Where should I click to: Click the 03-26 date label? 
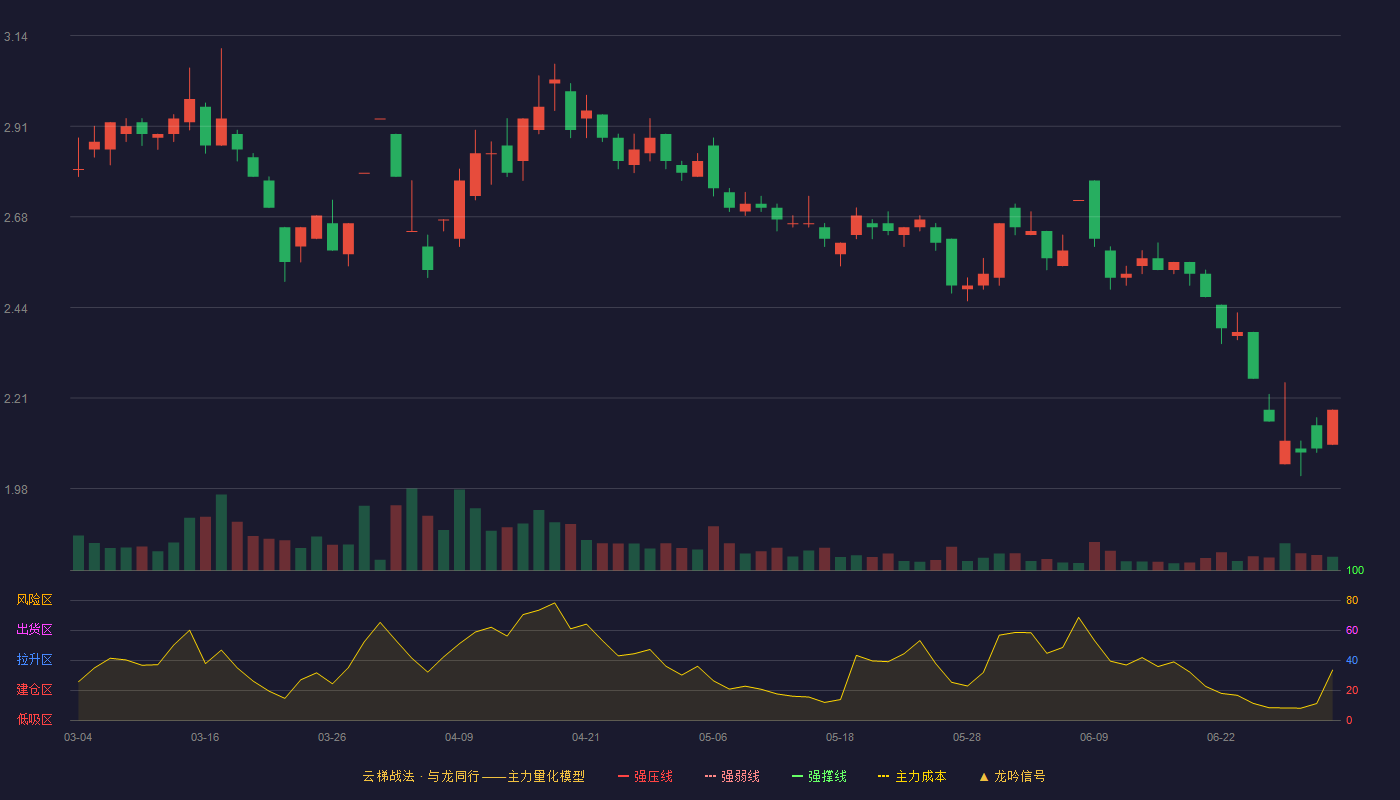(x=332, y=737)
